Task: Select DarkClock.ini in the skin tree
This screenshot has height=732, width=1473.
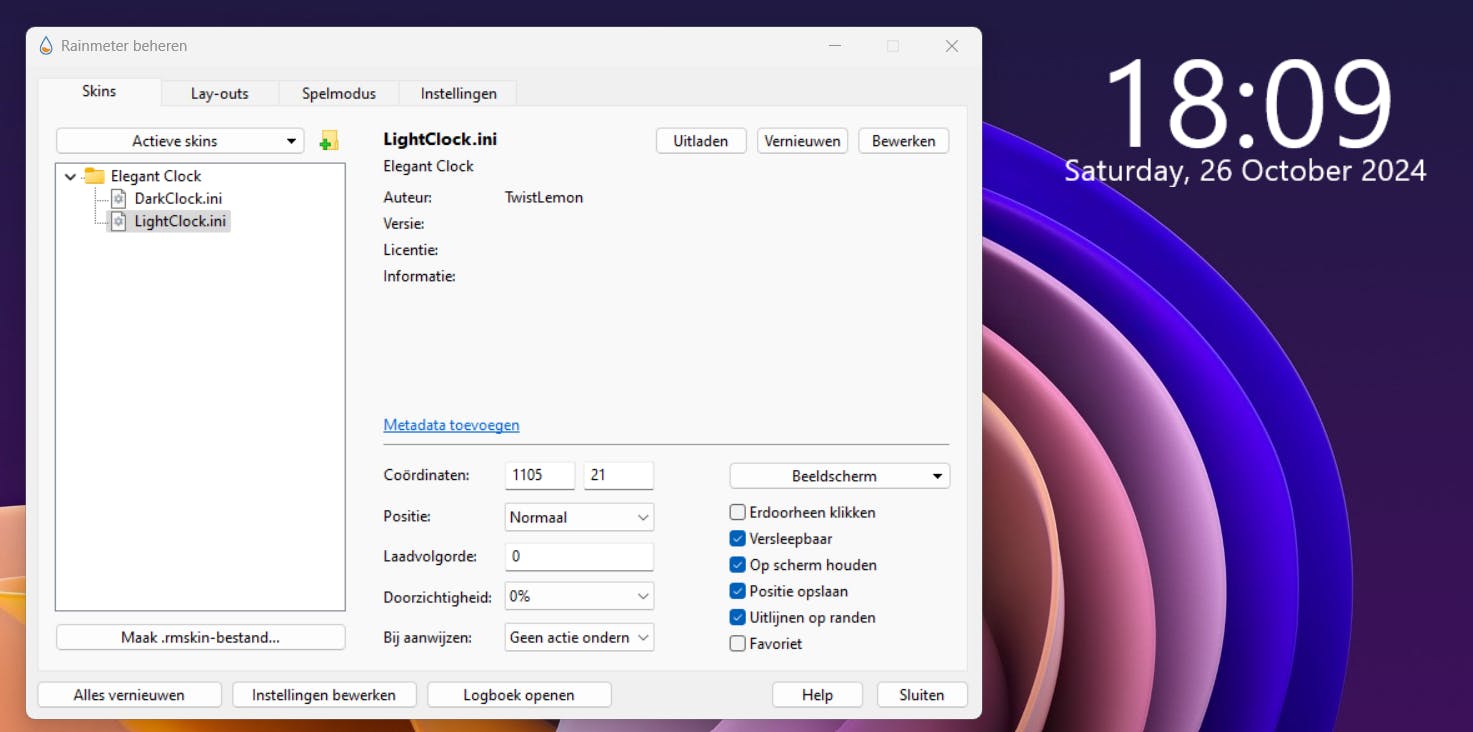Action: [x=178, y=198]
